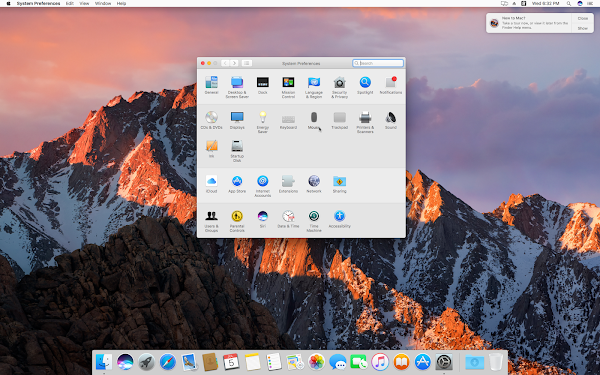Open Calendar from the Dock
Image resolution: width=600 pixels, height=375 pixels.
point(231,362)
